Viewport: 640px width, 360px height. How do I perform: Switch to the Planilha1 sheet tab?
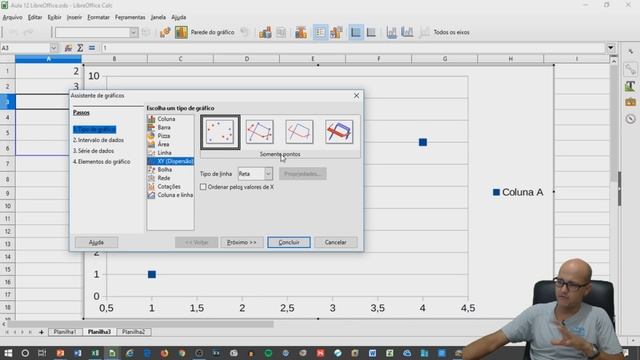[x=64, y=332]
